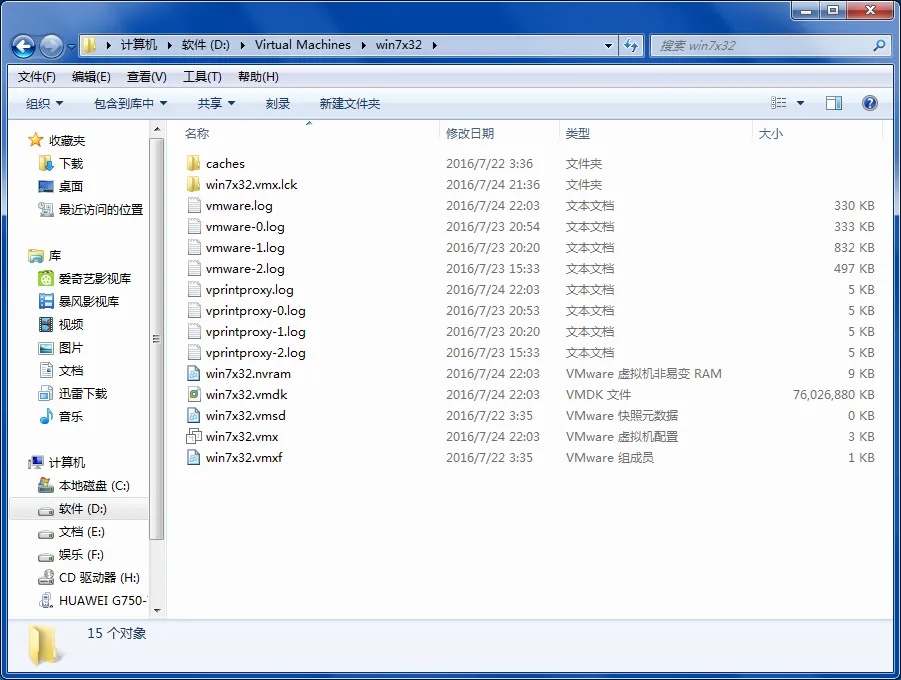Open the 图片 library
Image resolution: width=901 pixels, height=680 pixels.
[x=71, y=347]
